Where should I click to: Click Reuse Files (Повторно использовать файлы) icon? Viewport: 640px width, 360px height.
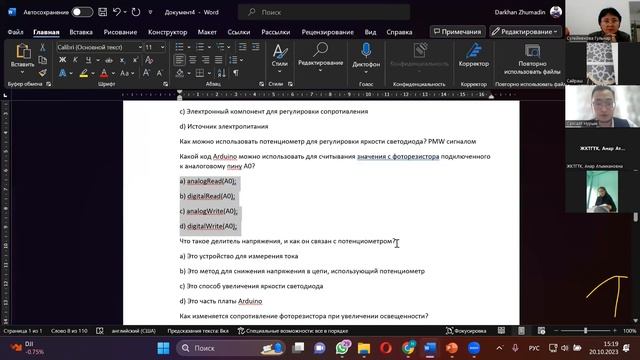(x=532, y=59)
